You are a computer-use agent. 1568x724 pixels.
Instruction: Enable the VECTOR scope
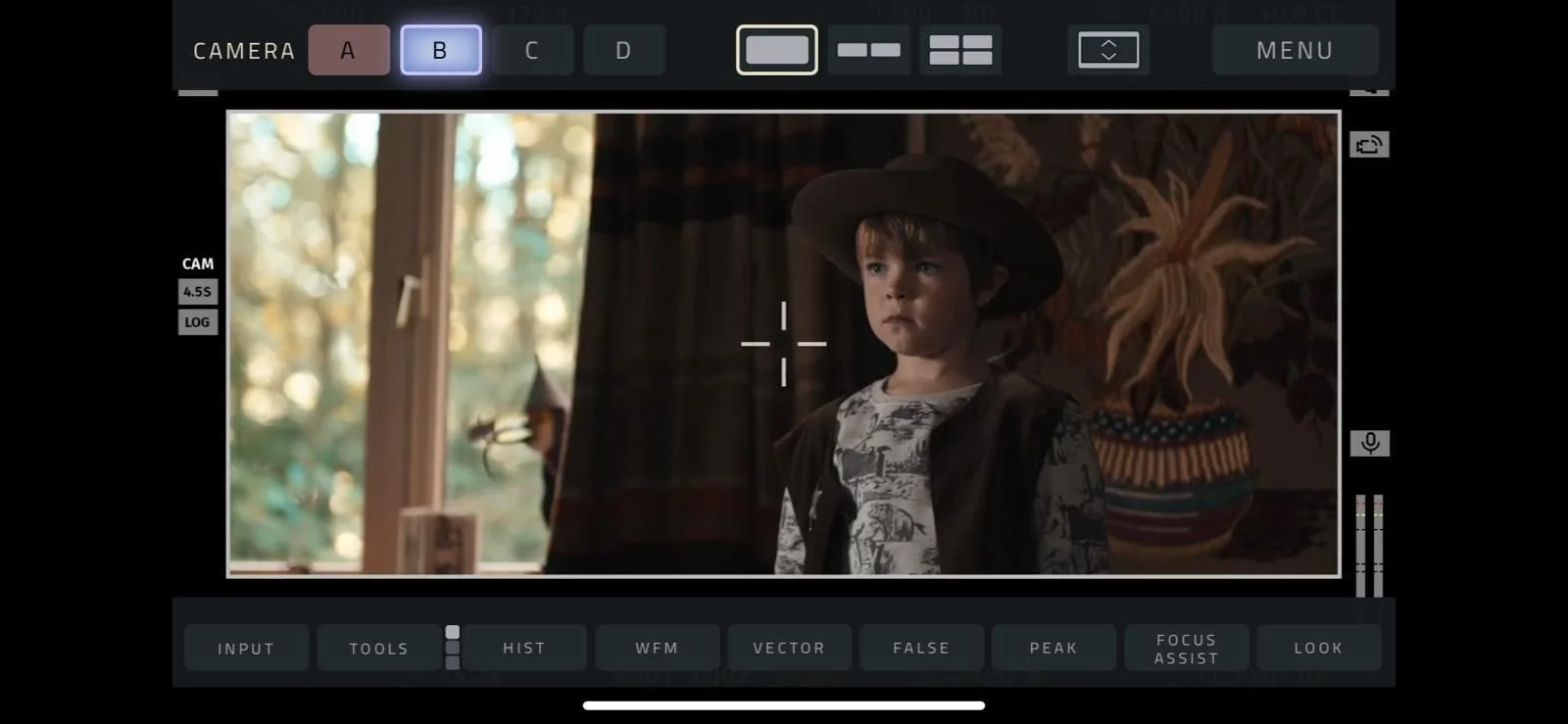[x=789, y=648]
